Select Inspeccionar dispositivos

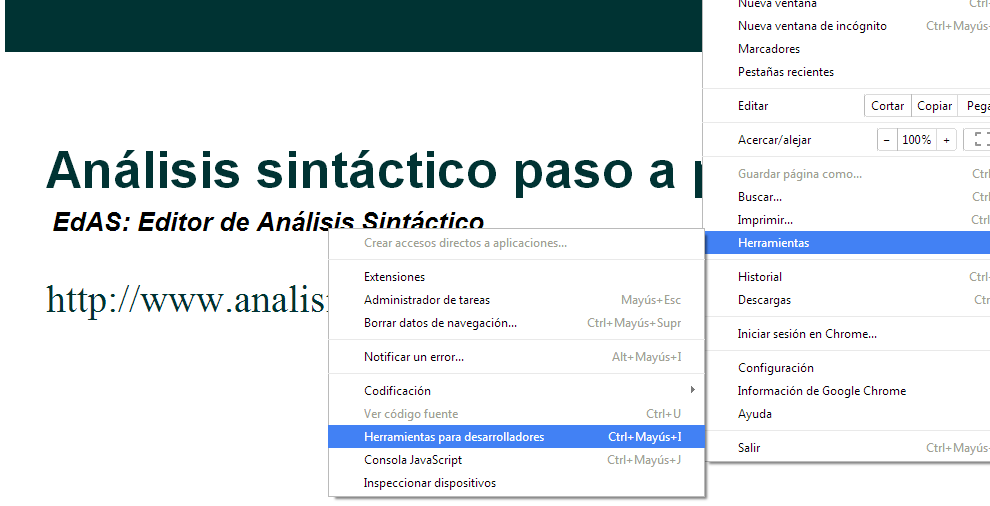430,483
